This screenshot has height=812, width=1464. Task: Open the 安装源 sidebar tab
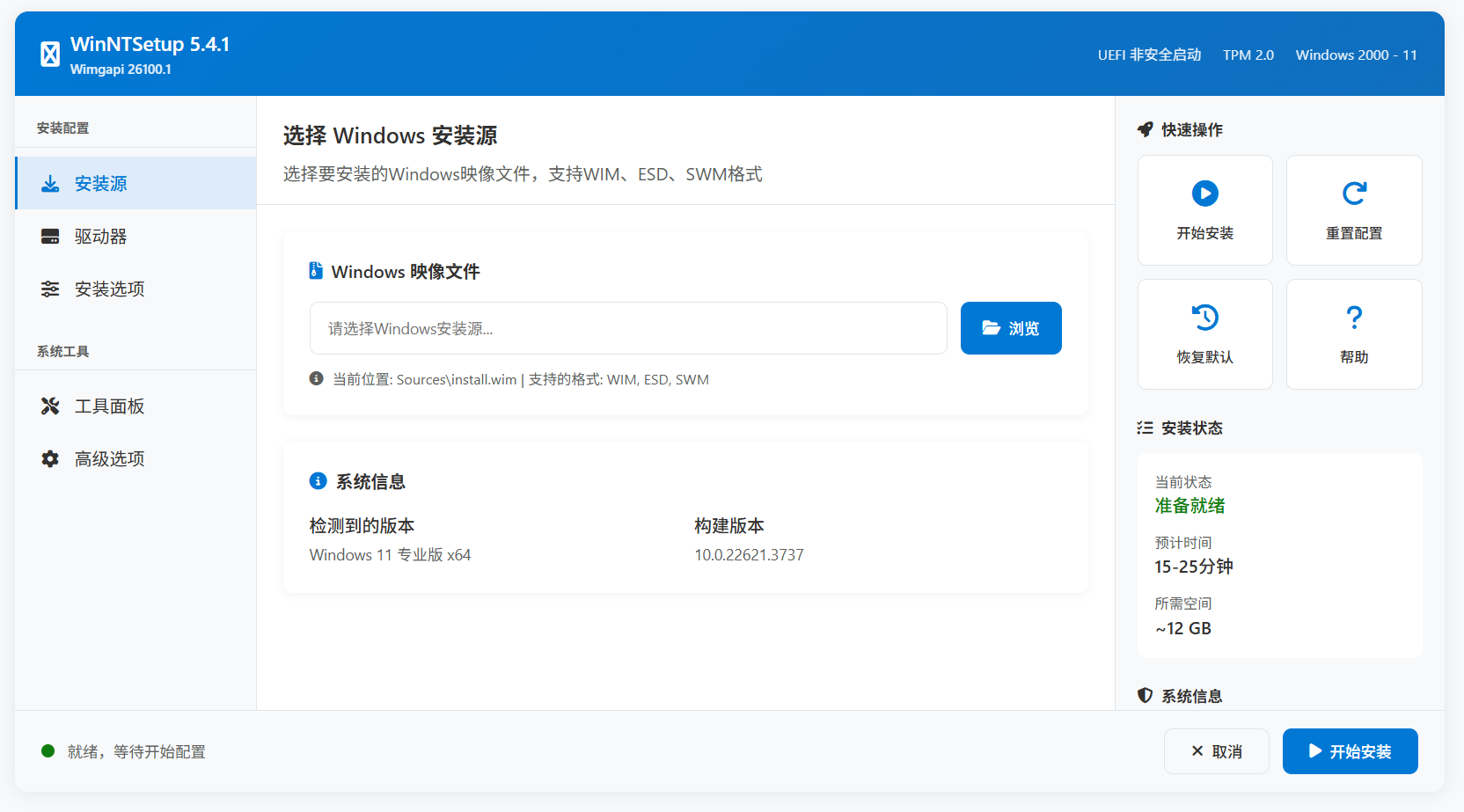[x=135, y=183]
